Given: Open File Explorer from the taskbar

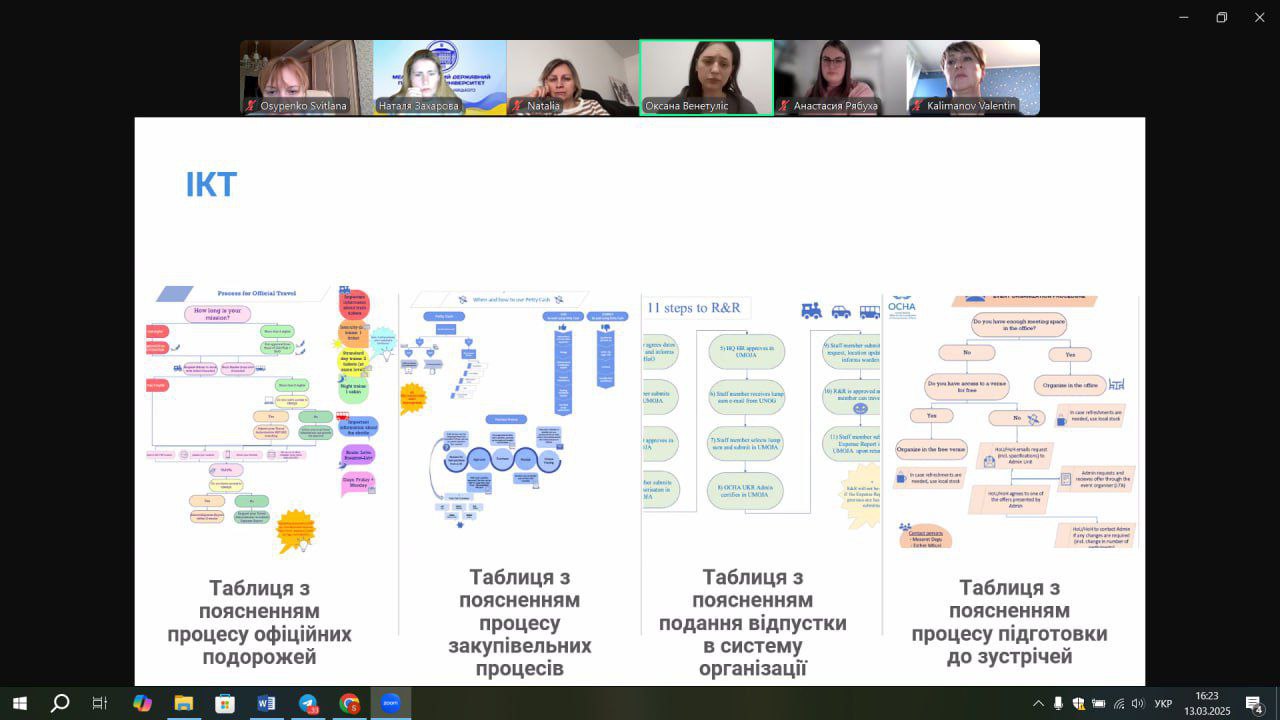Looking at the screenshot, I should click(x=183, y=703).
